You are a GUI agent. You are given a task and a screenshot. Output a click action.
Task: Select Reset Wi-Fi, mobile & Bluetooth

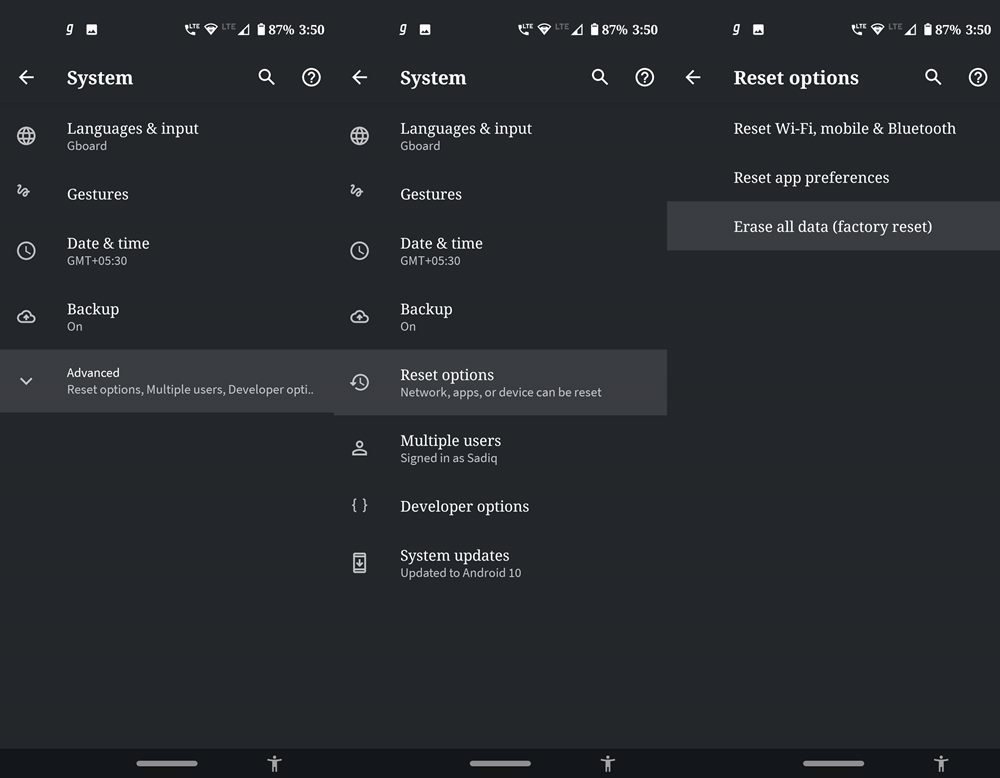tap(834, 128)
